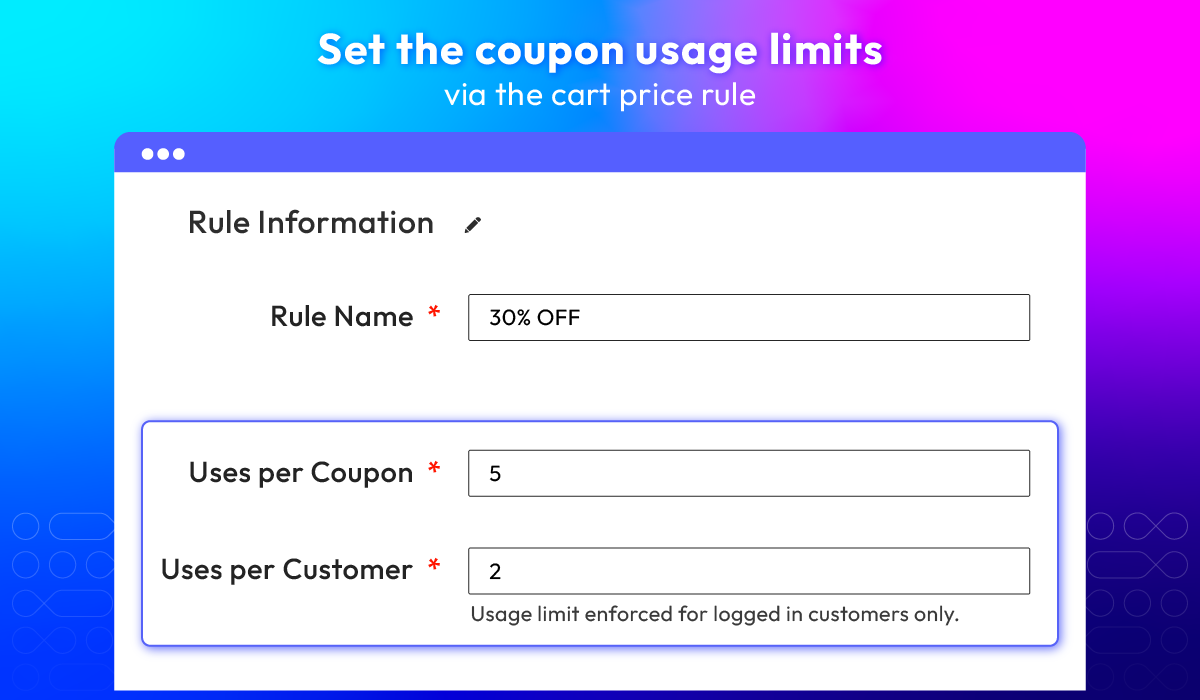Click the purple window title bar
This screenshot has height=700, width=1200.
(x=600, y=153)
